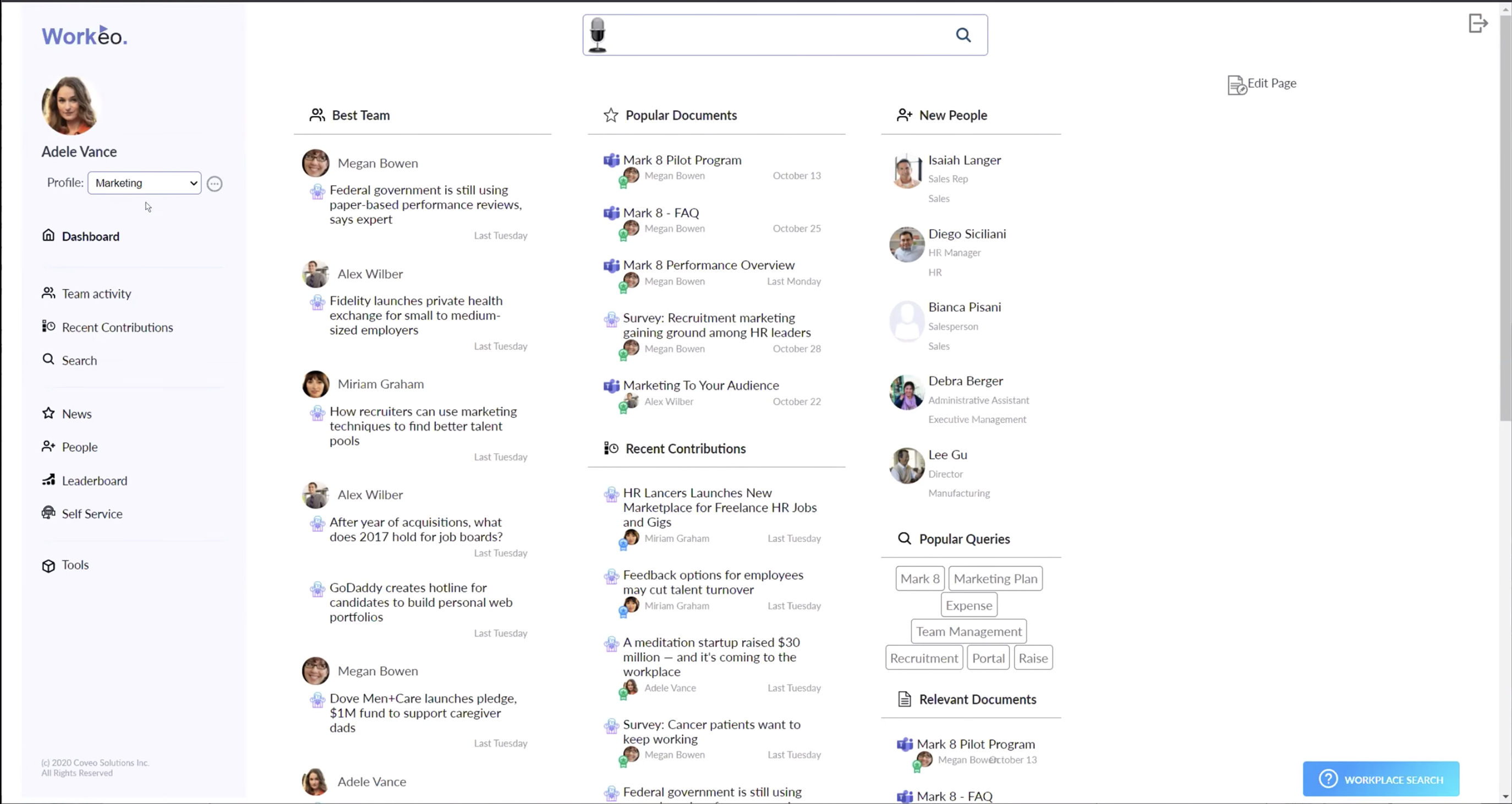Image resolution: width=1512 pixels, height=804 pixels.
Task: Click the Workeo logo
Action: tap(84, 36)
